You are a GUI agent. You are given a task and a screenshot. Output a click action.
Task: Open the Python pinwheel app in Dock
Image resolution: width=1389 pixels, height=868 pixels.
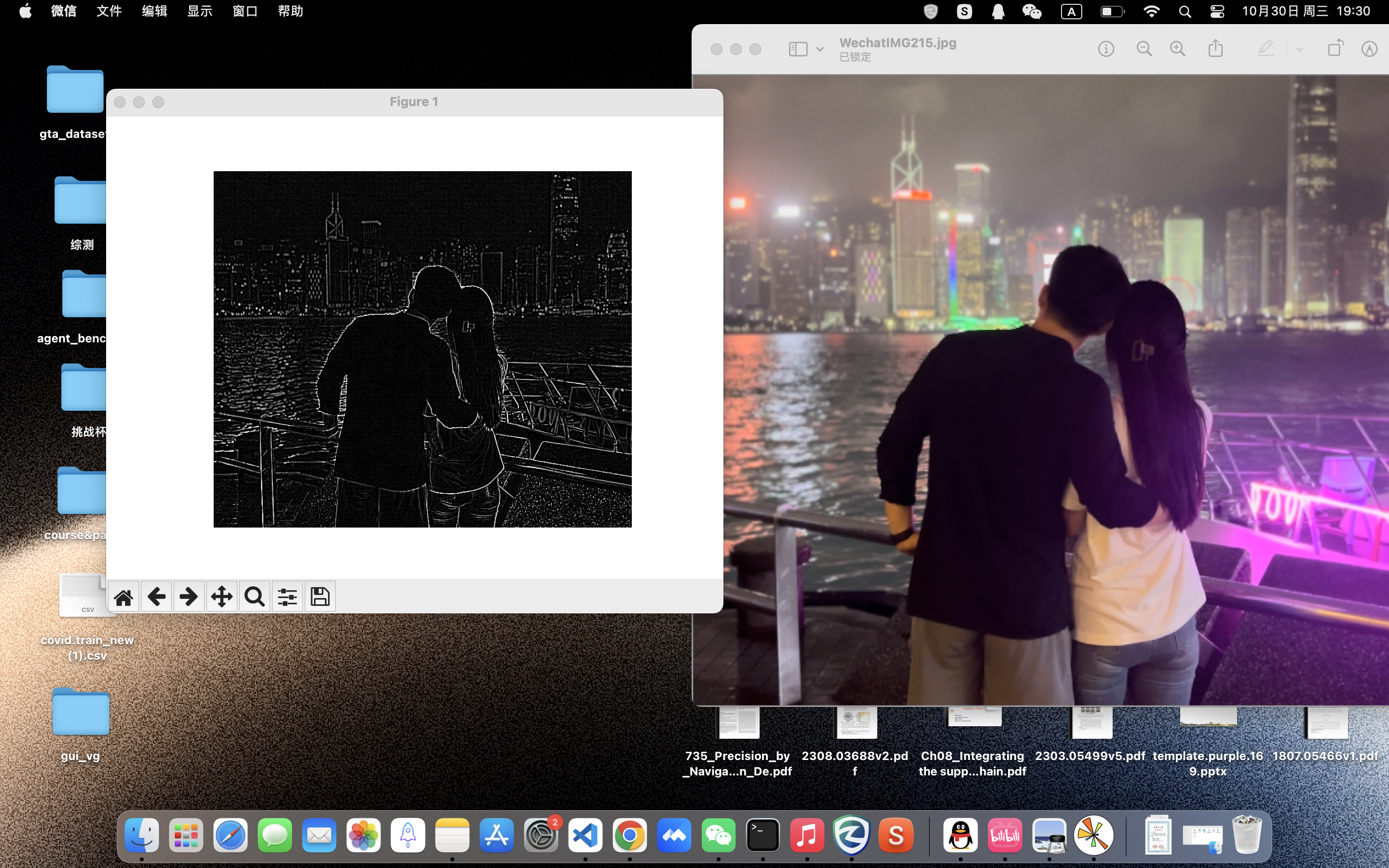pyautogui.click(x=1093, y=835)
